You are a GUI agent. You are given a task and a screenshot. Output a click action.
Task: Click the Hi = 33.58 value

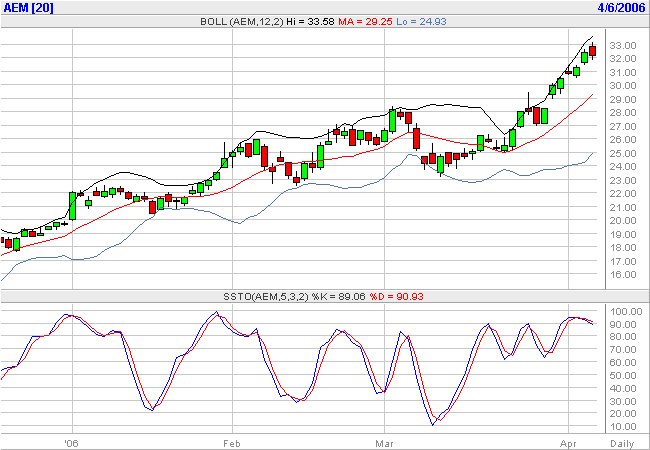pos(310,22)
